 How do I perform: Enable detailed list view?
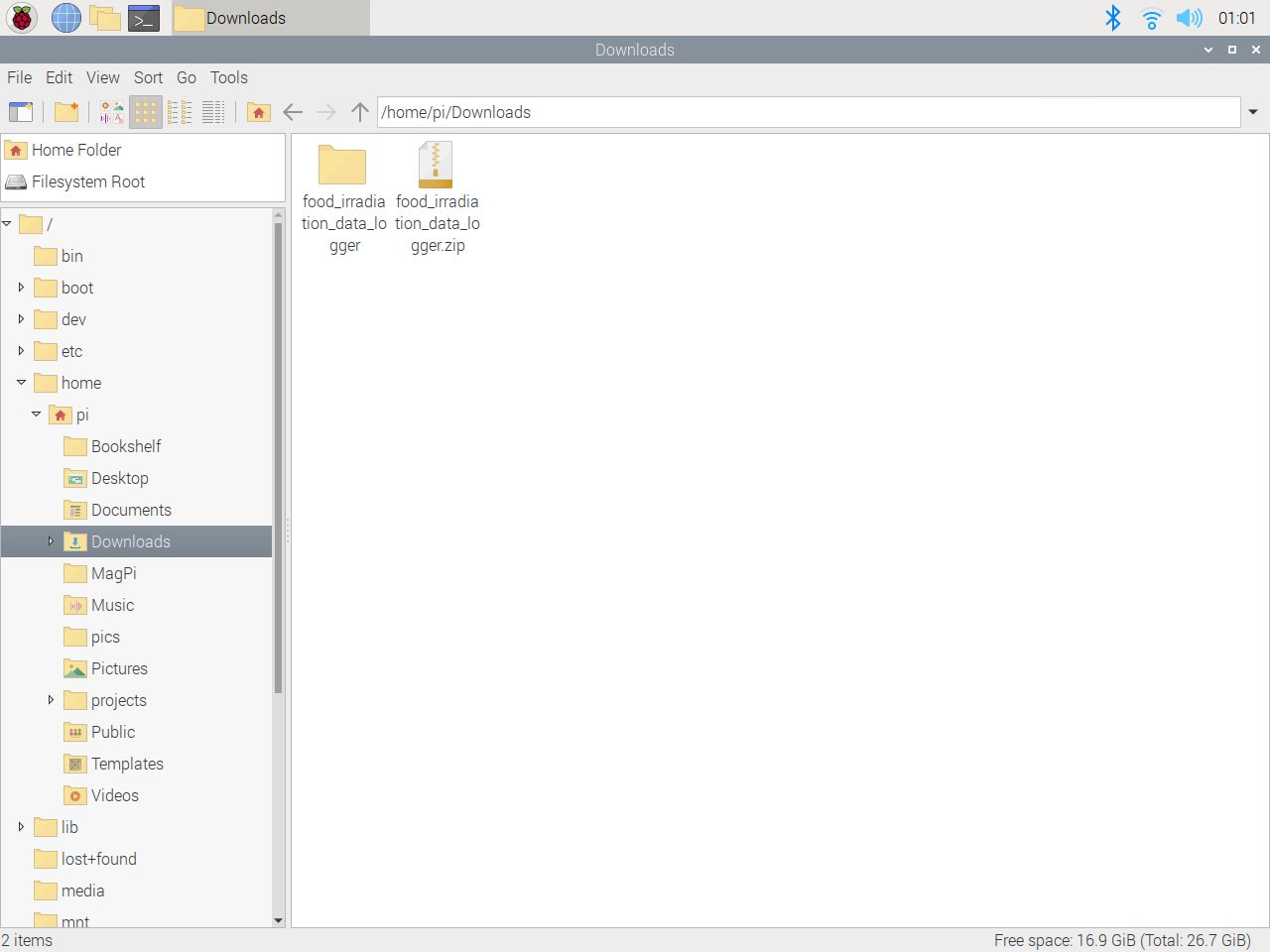pos(213,112)
